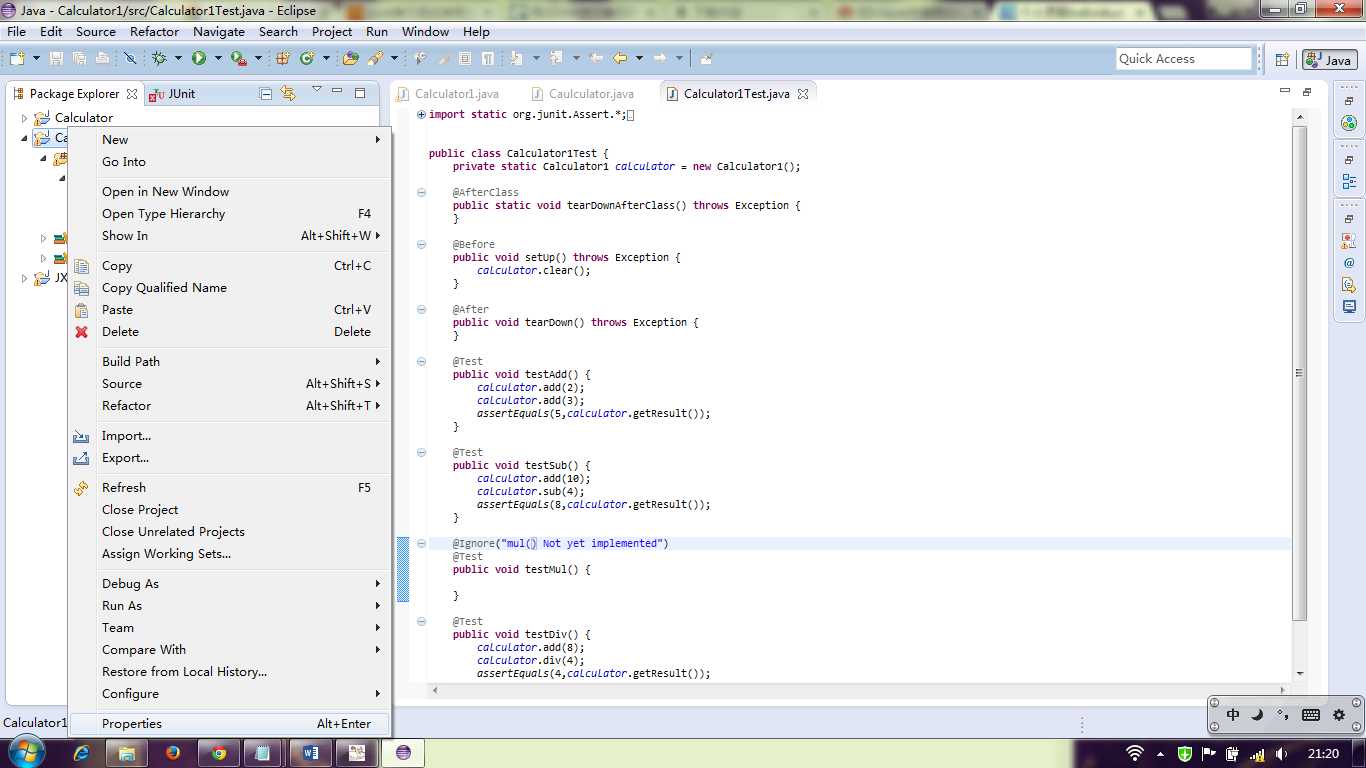This screenshot has height=768, width=1366.
Task: Open the Declaration view icon
Action: tap(1349, 285)
